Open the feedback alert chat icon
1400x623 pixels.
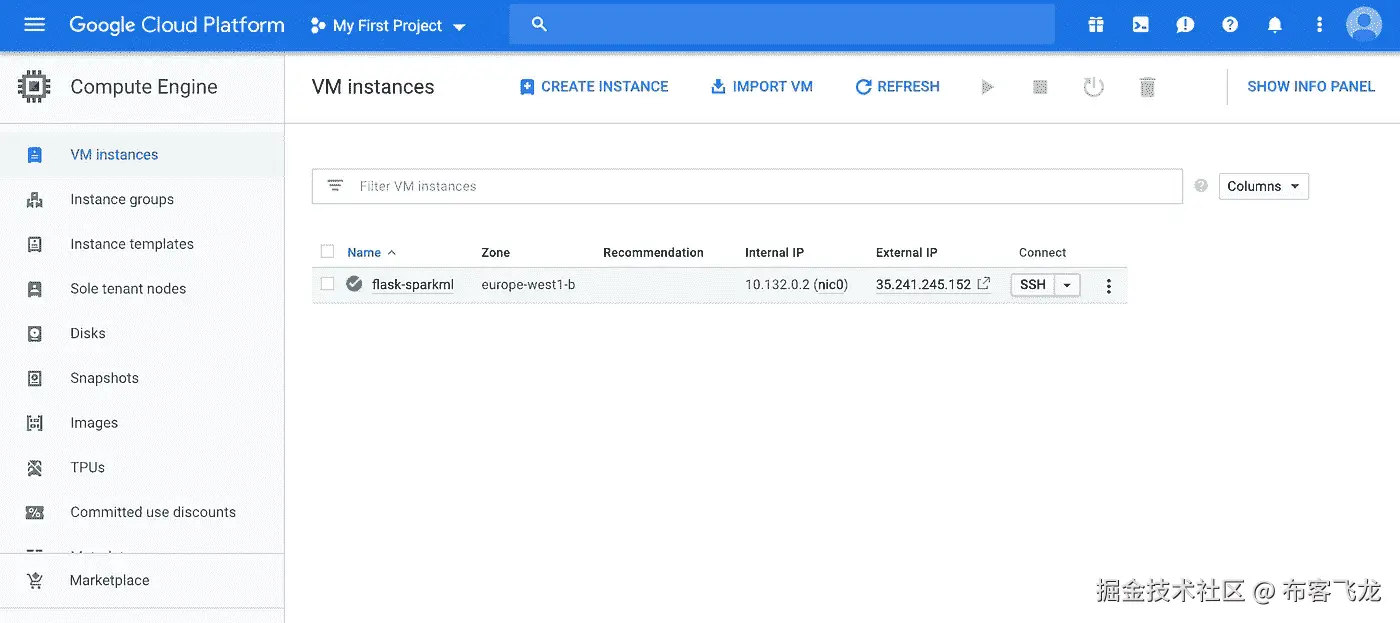[x=1185, y=25]
